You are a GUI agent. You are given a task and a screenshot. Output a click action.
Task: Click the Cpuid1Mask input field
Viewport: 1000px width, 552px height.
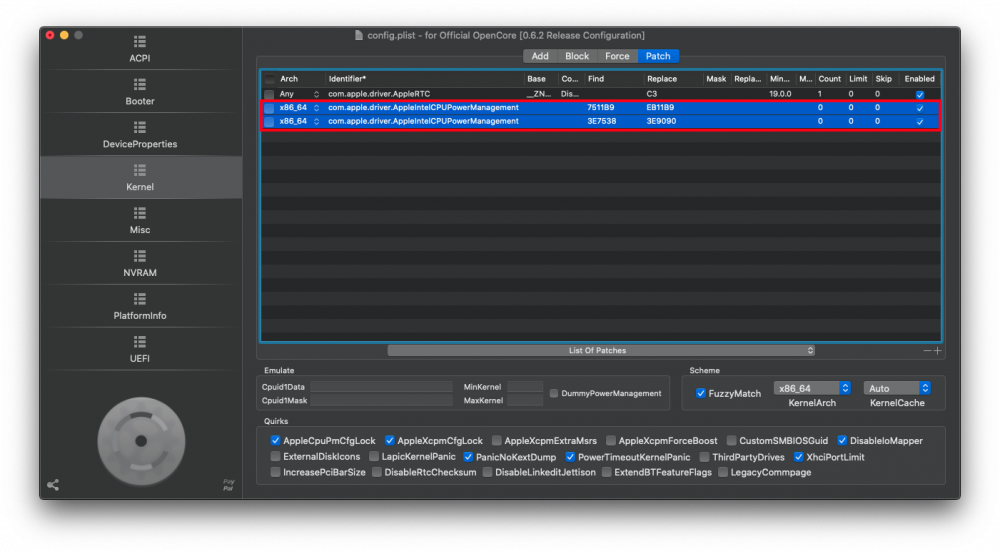381,400
